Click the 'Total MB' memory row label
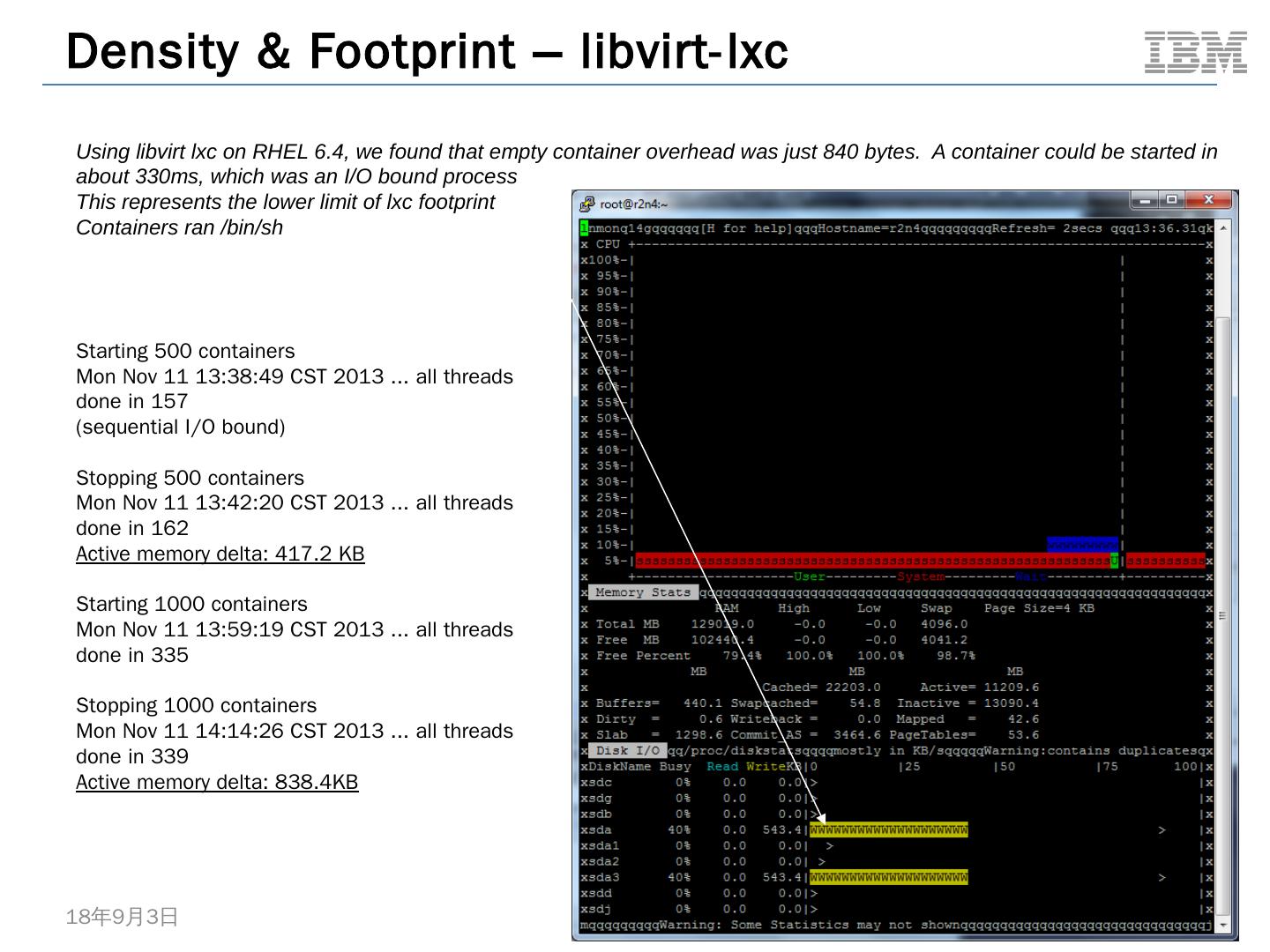 pos(628,624)
